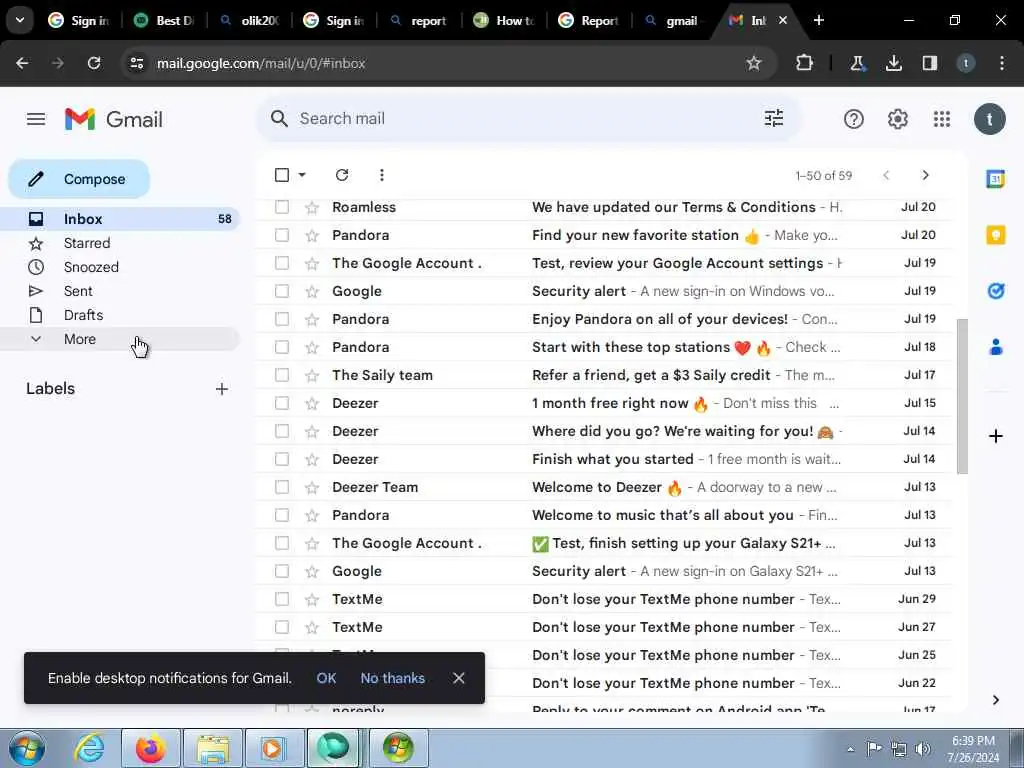Hide the side panel arrow

995,700
